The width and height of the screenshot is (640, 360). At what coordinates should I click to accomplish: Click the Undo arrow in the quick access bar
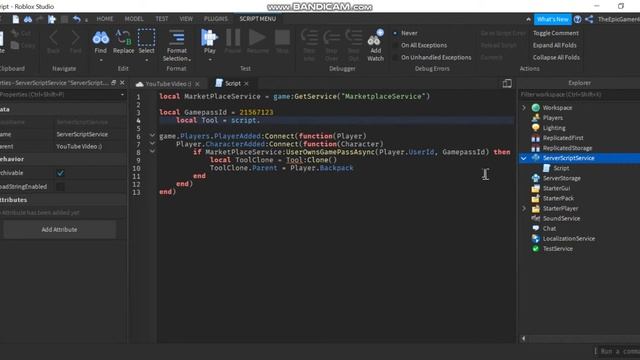[76, 19]
